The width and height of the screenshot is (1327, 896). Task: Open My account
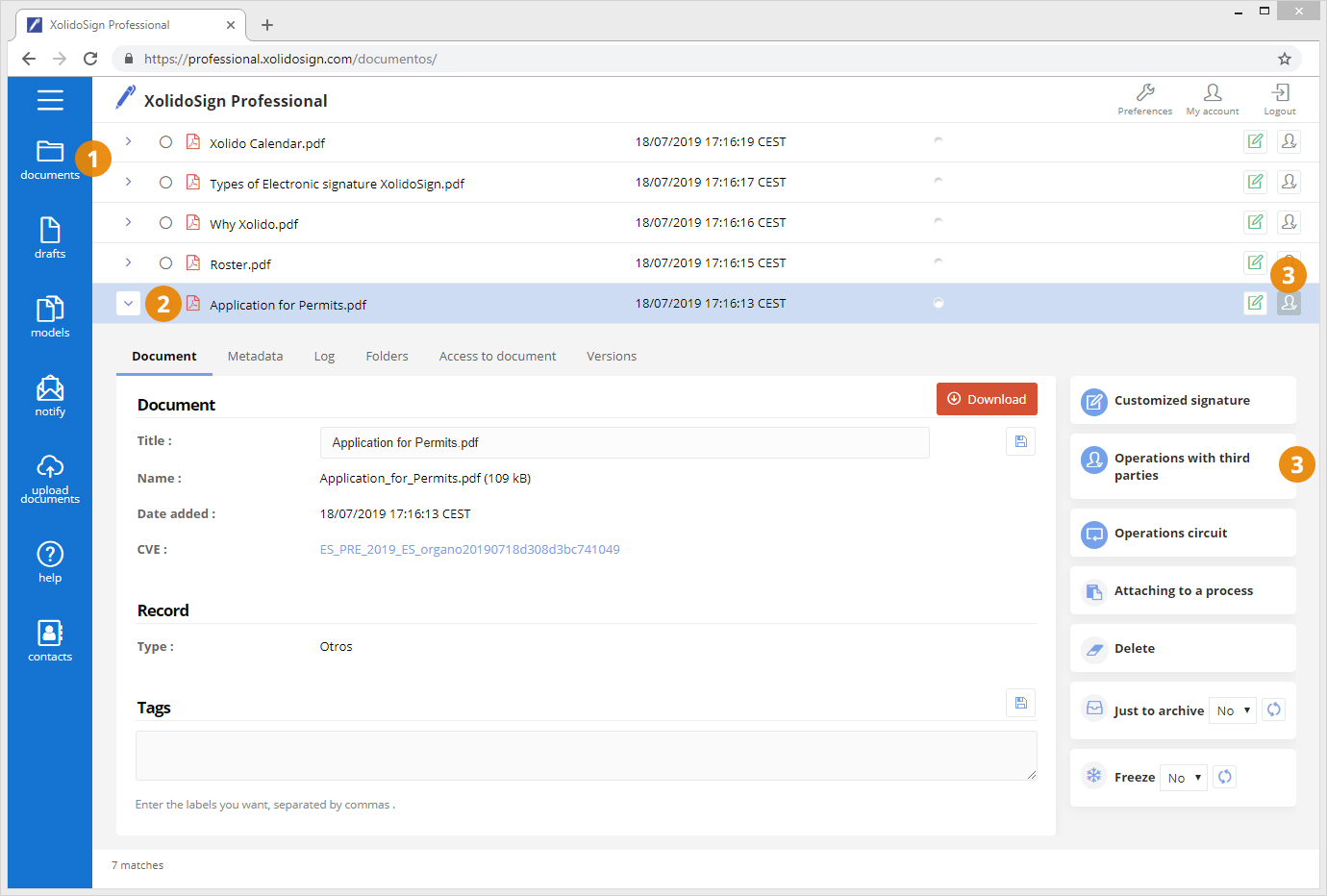[x=1213, y=99]
